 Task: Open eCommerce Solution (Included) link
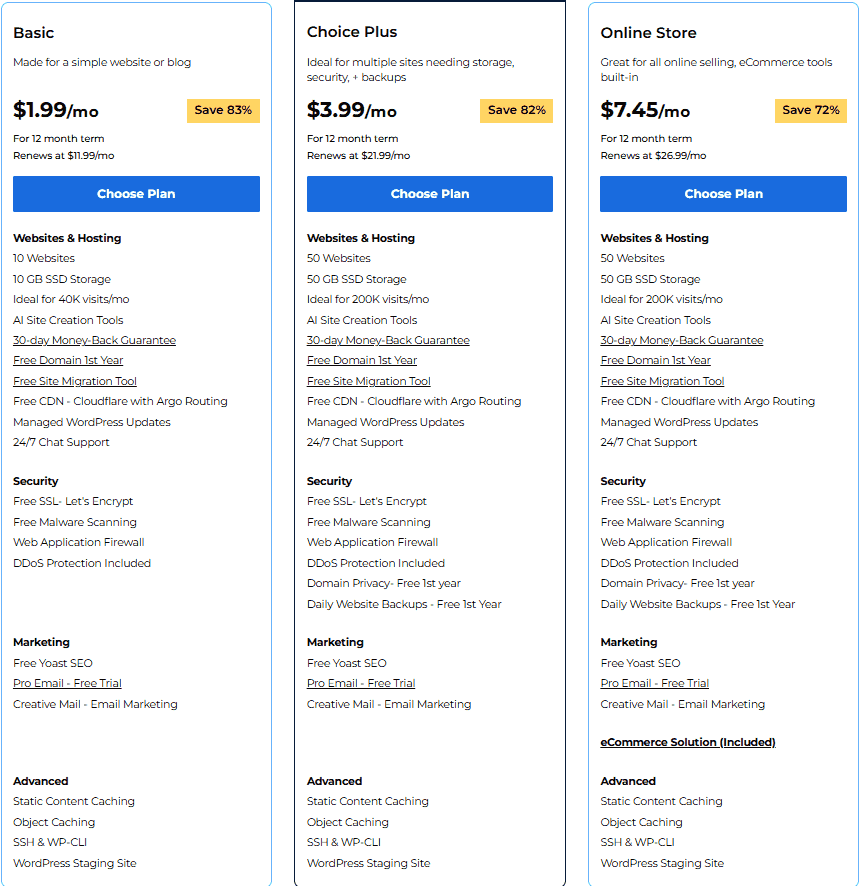688,742
